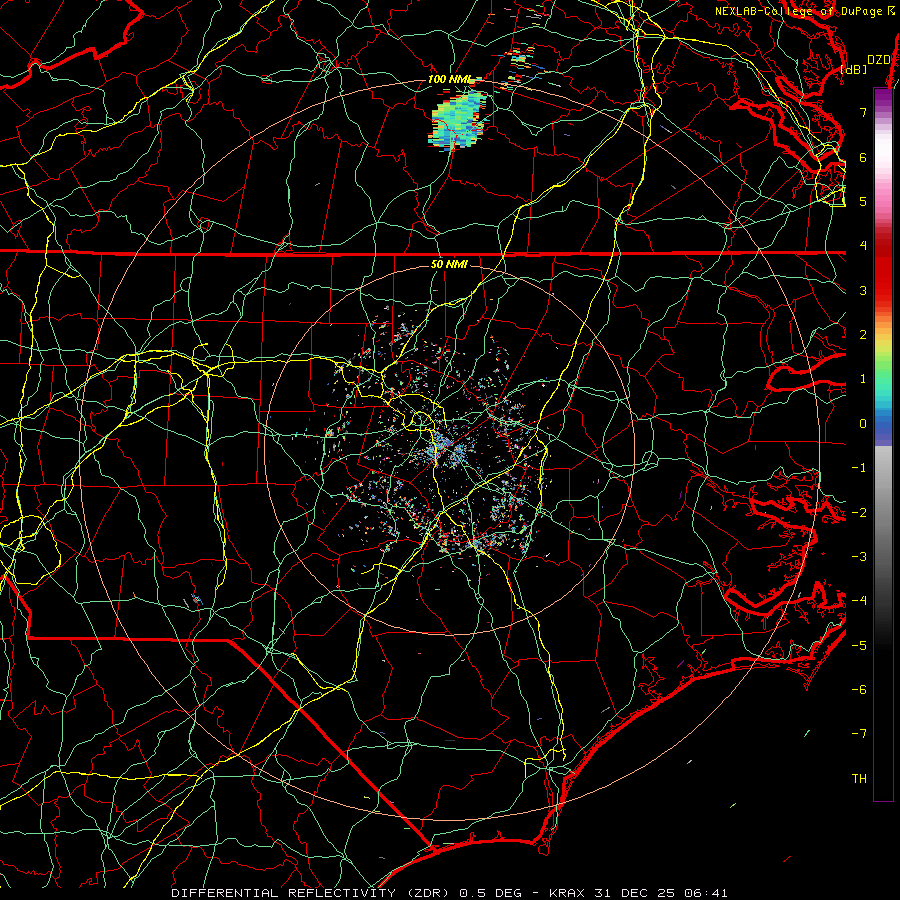
Task: Click the 100 NMI range ring label
Action: point(451,79)
